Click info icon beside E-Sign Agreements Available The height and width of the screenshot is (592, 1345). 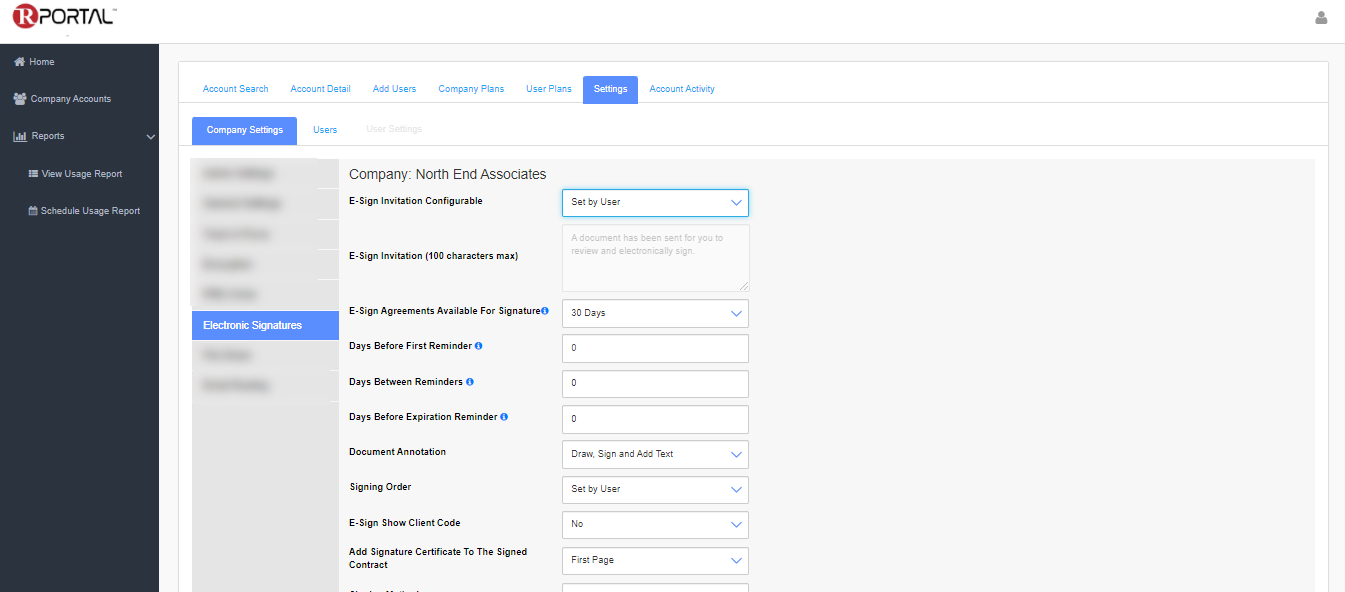point(545,311)
